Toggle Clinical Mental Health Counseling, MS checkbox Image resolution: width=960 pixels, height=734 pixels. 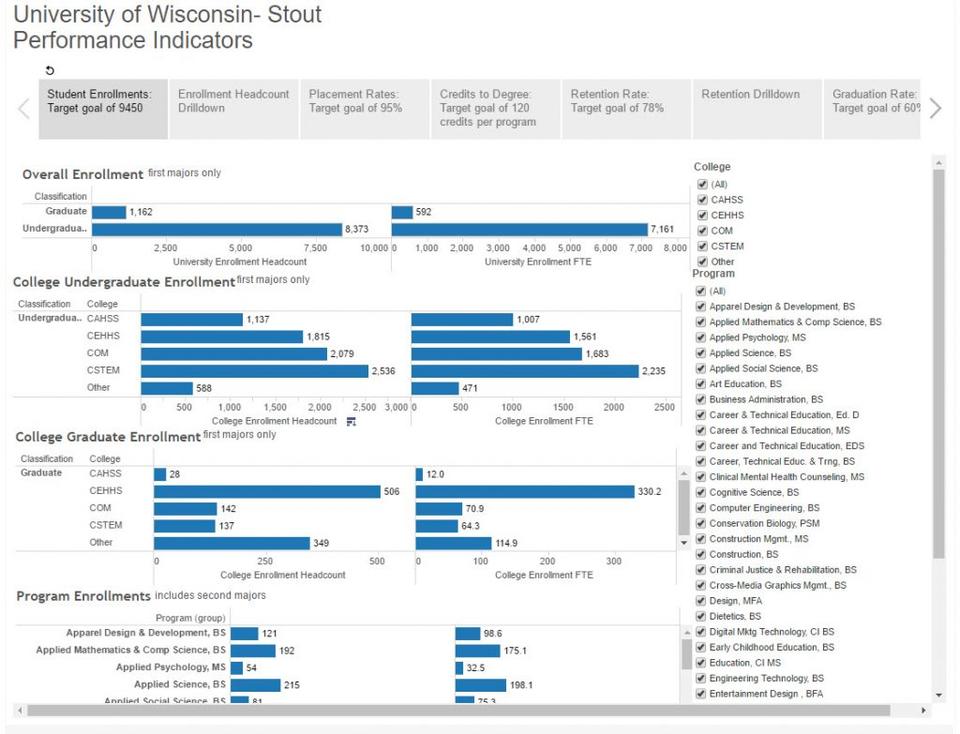coord(701,477)
